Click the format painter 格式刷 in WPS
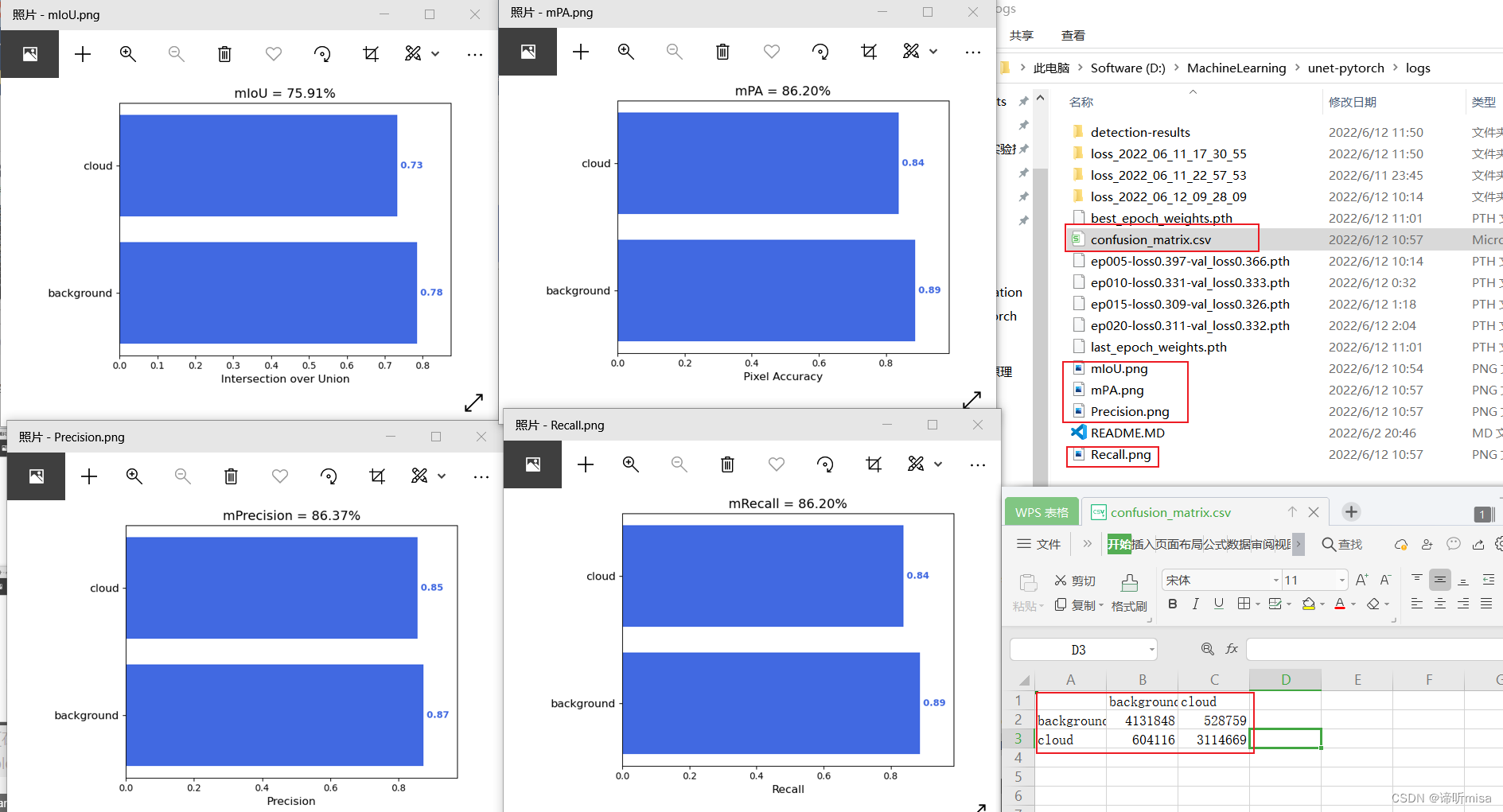This screenshot has width=1503, height=812. [x=1129, y=593]
